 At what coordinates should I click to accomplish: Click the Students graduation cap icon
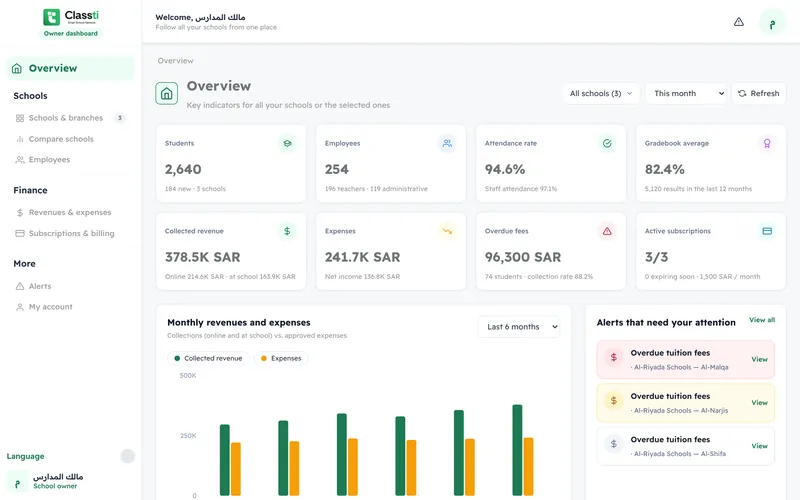pyautogui.click(x=287, y=143)
